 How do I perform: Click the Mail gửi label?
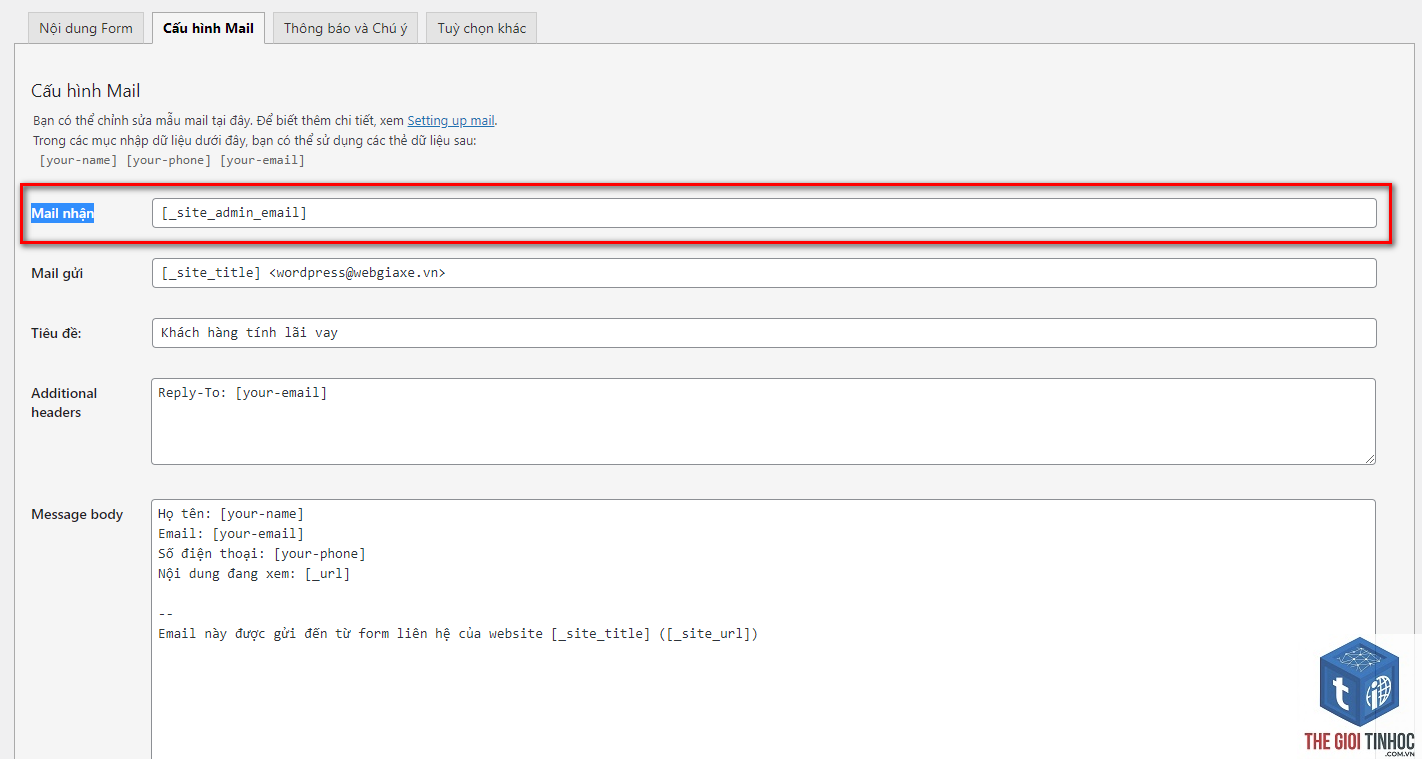click(57, 273)
